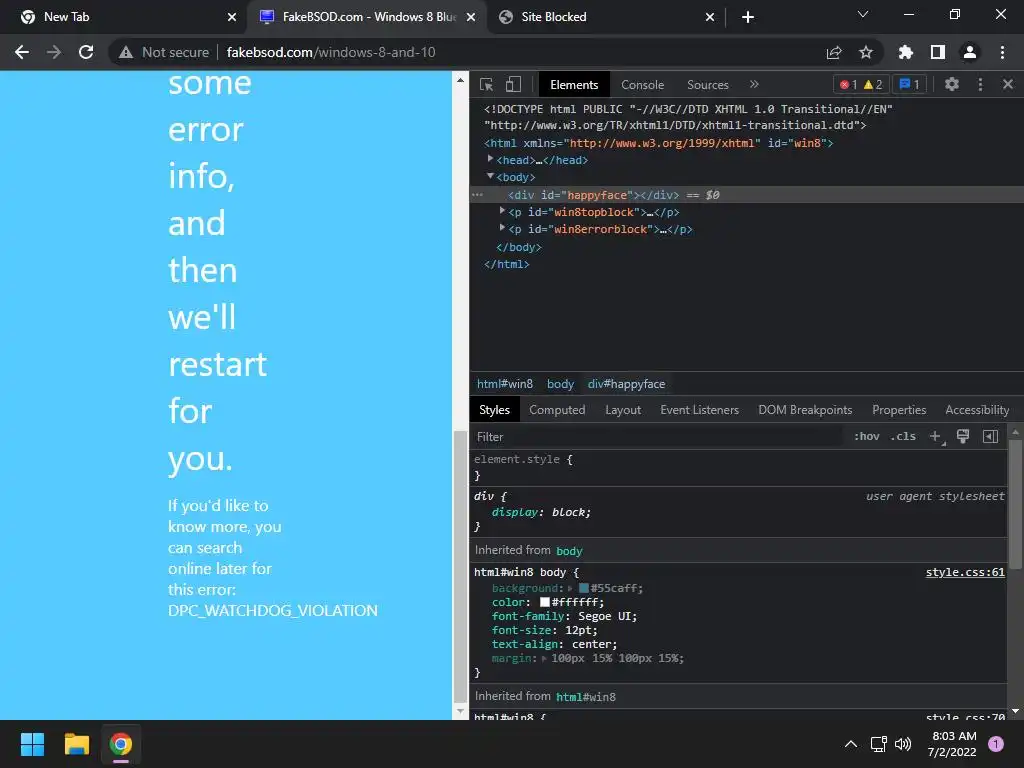Show more DevTools tabs chevron

[754, 84]
